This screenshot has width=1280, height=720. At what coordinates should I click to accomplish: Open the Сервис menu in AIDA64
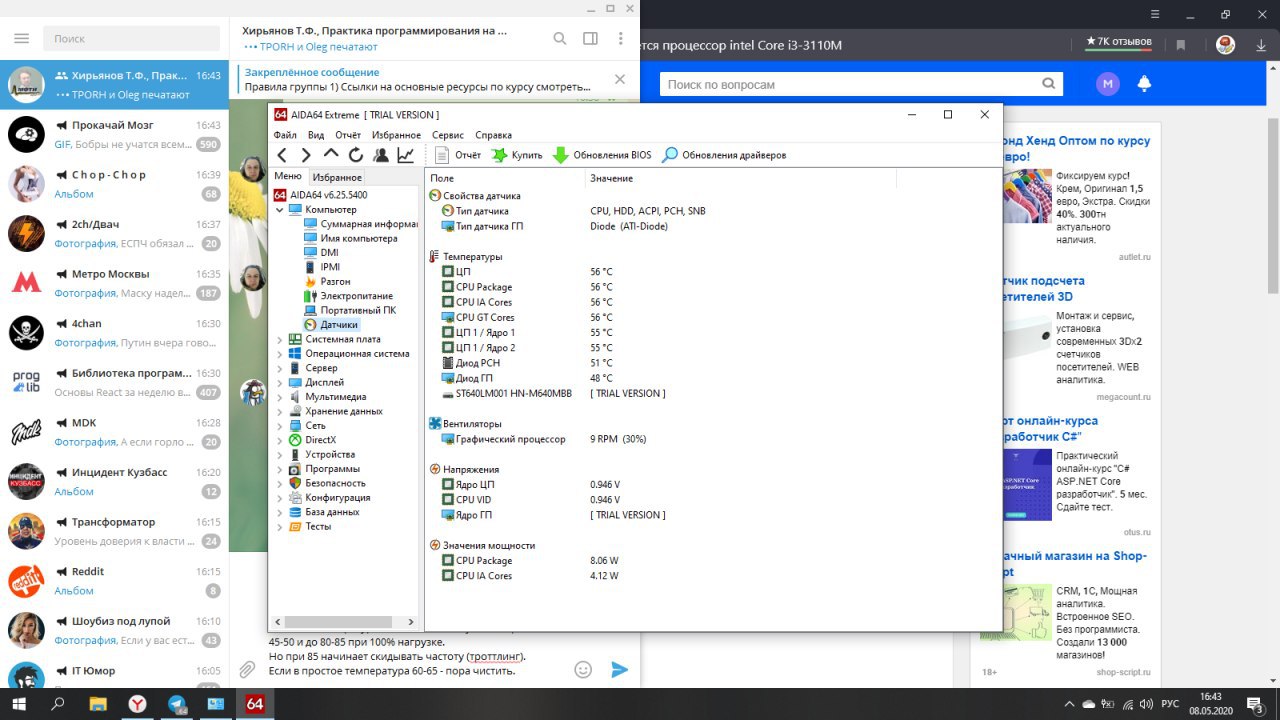coord(448,135)
